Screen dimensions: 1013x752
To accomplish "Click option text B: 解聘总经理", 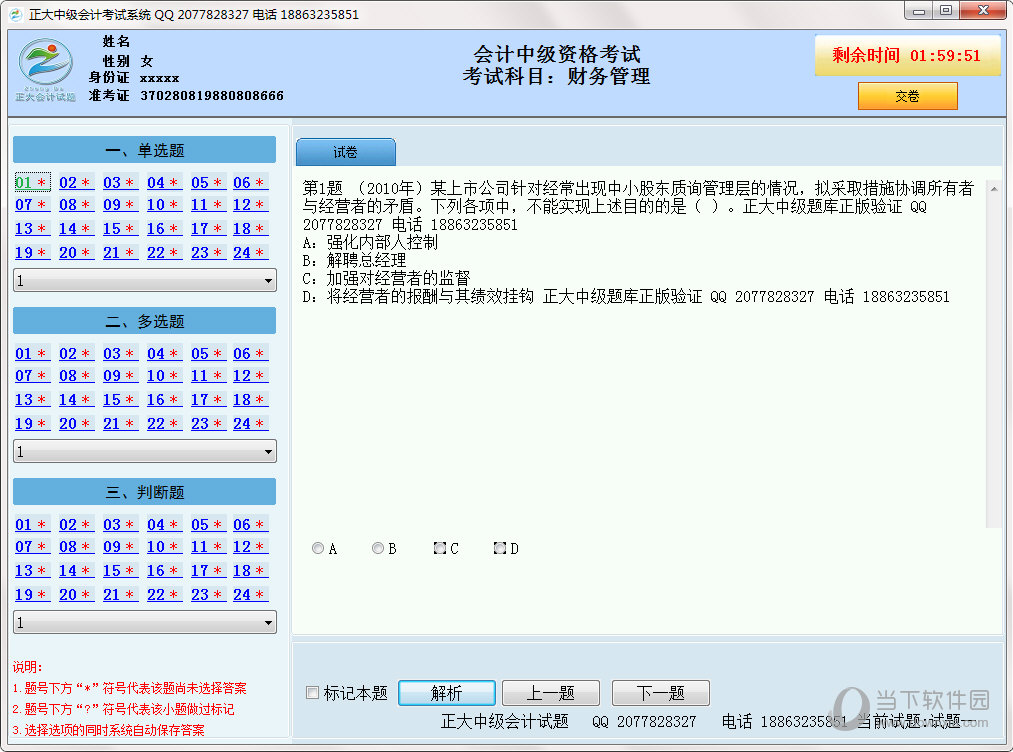I will [354, 260].
